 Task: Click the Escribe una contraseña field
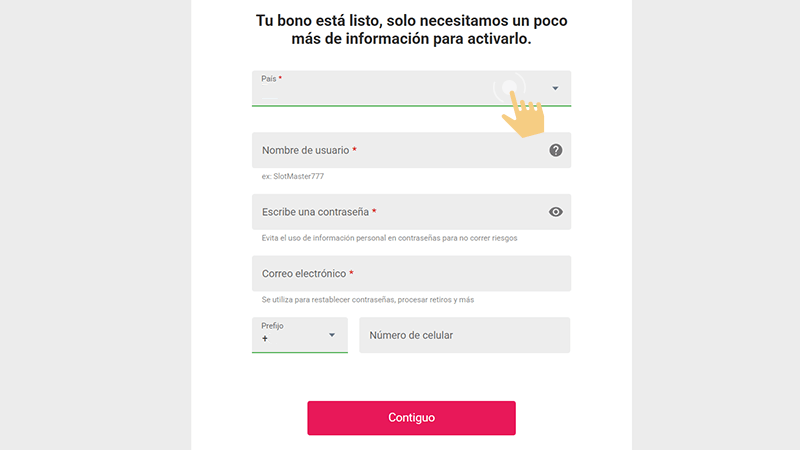(411, 212)
